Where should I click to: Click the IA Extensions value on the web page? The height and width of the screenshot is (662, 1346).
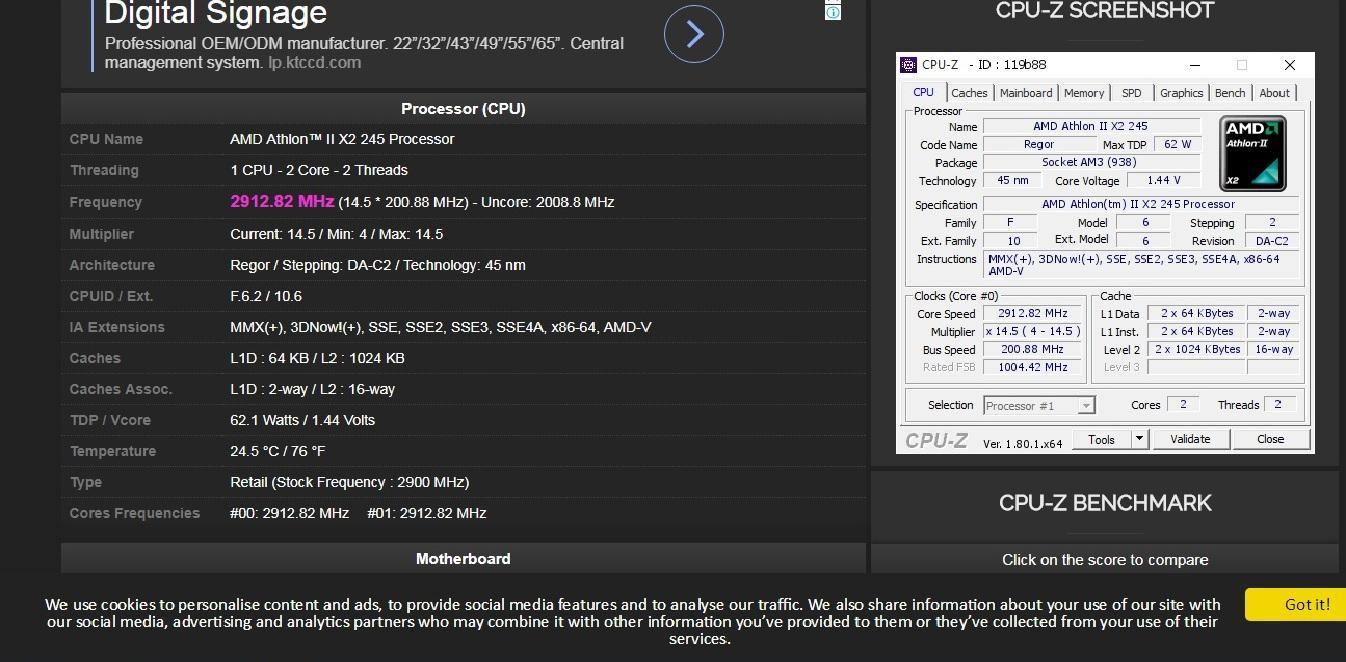point(441,327)
